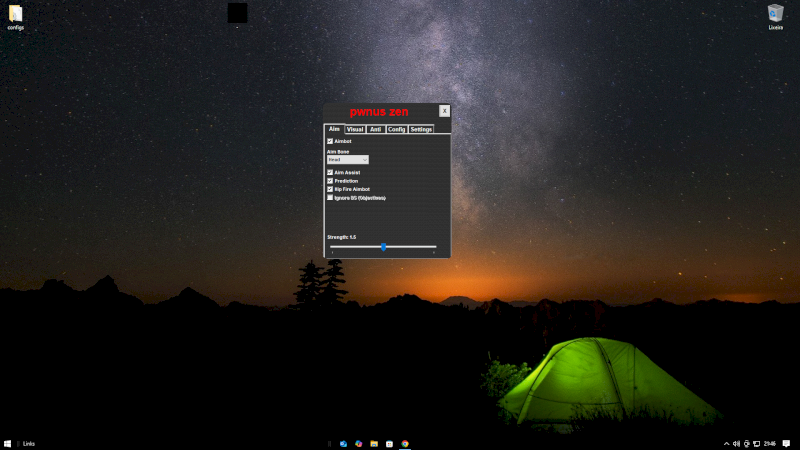Click the black square desktop icon
Image resolution: width=800 pixels, height=450 pixels.
[237, 13]
